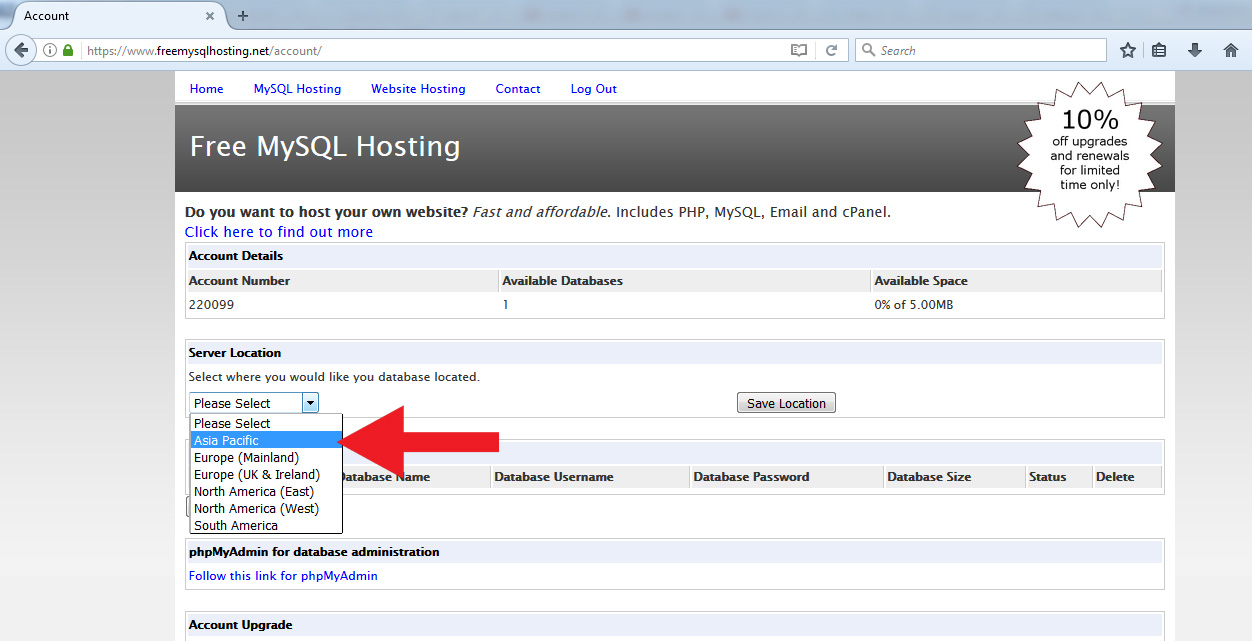The image size is (1252, 641).
Task: Click the Account Upgrade section heading
Action: point(241,625)
